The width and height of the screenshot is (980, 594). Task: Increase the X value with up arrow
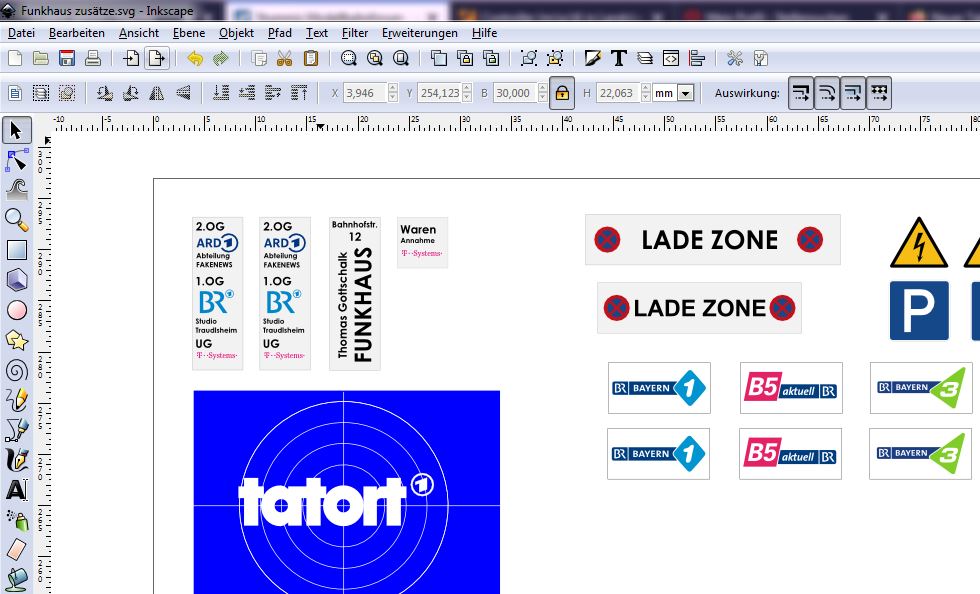pyautogui.click(x=392, y=88)
